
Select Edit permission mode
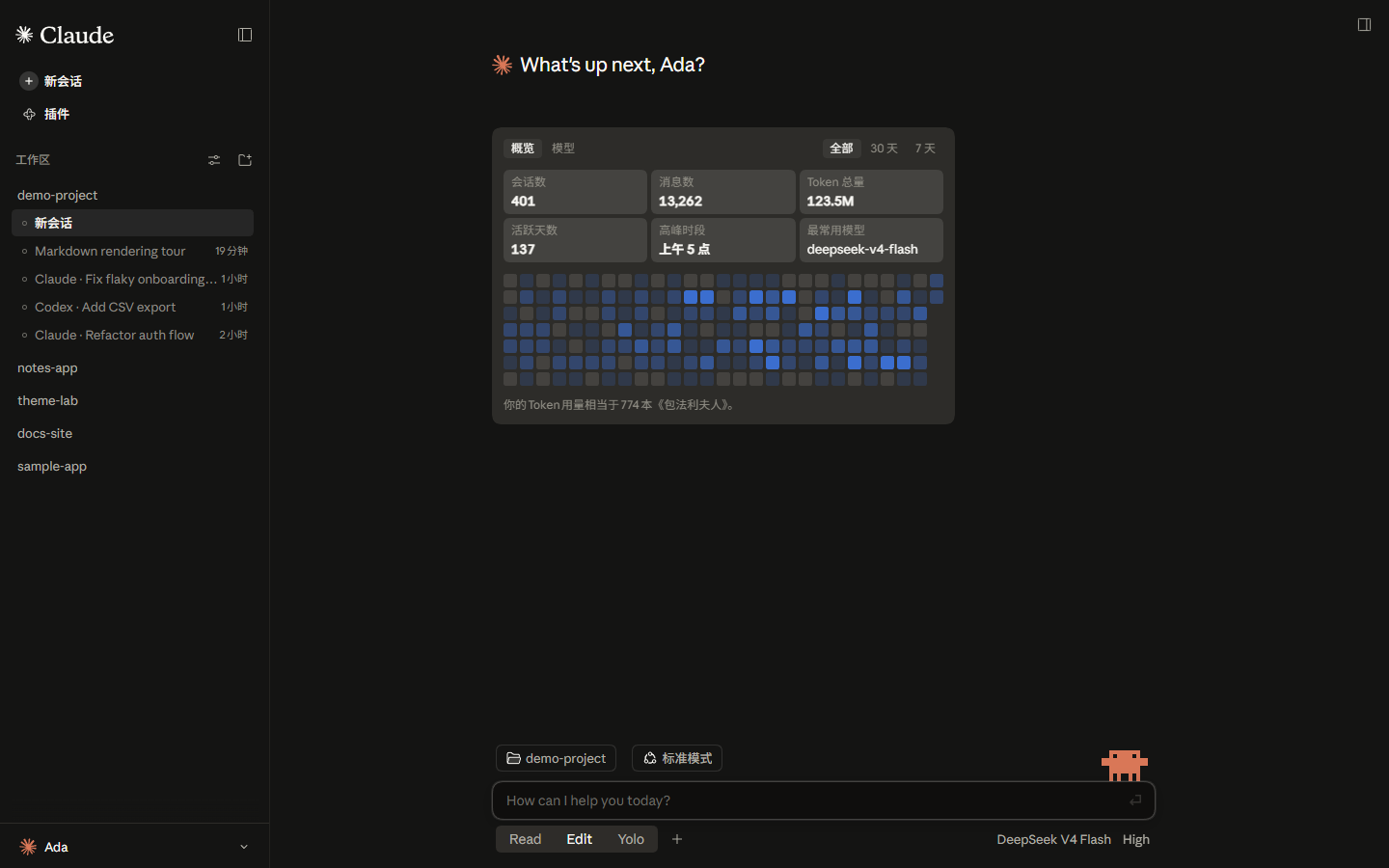(579, 839)
